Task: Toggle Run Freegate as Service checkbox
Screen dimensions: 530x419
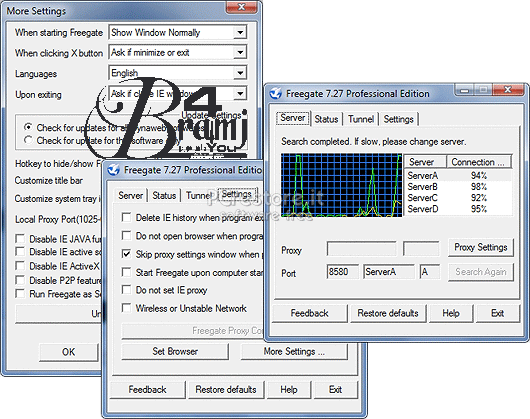Action: pyautogui.click(x=20, y=293)
